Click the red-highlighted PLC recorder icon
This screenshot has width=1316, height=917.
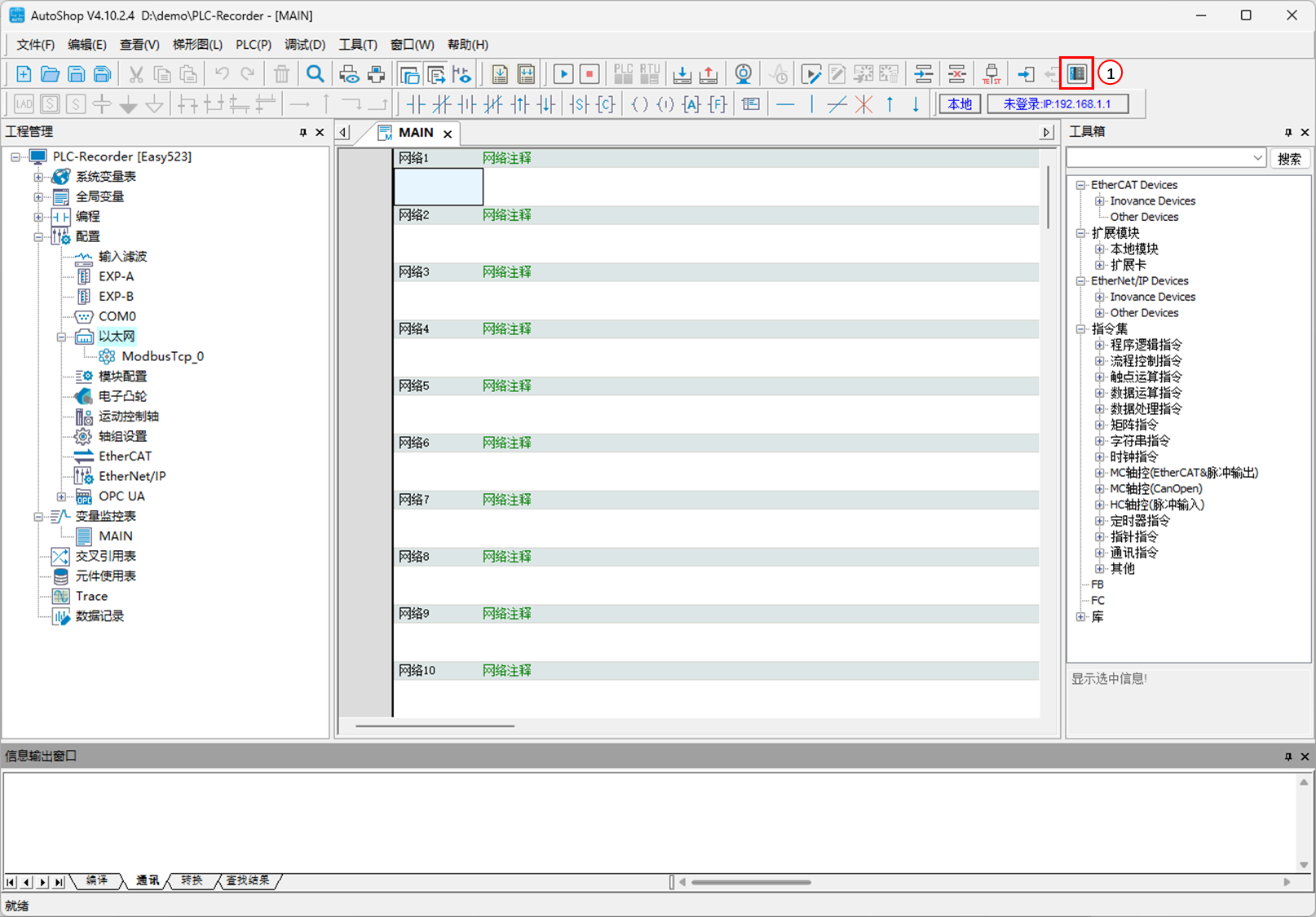pyautogui.click(x=1076, y=73)
